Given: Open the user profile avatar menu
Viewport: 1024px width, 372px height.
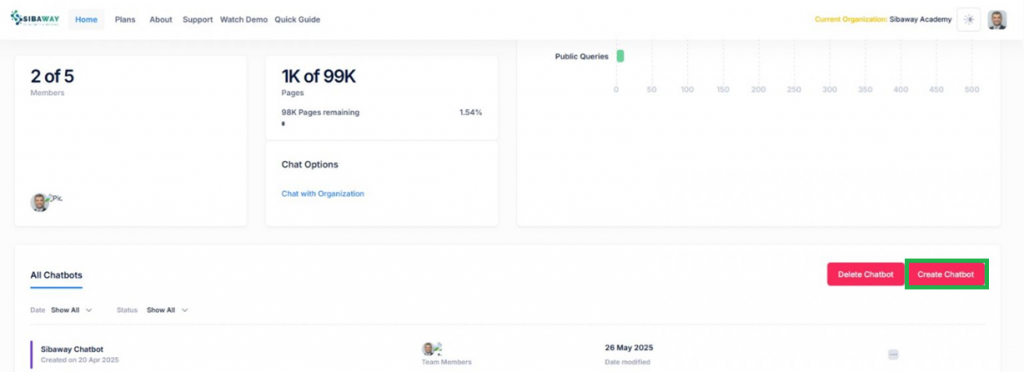Looking at the screenshot, I should (997, 20).
